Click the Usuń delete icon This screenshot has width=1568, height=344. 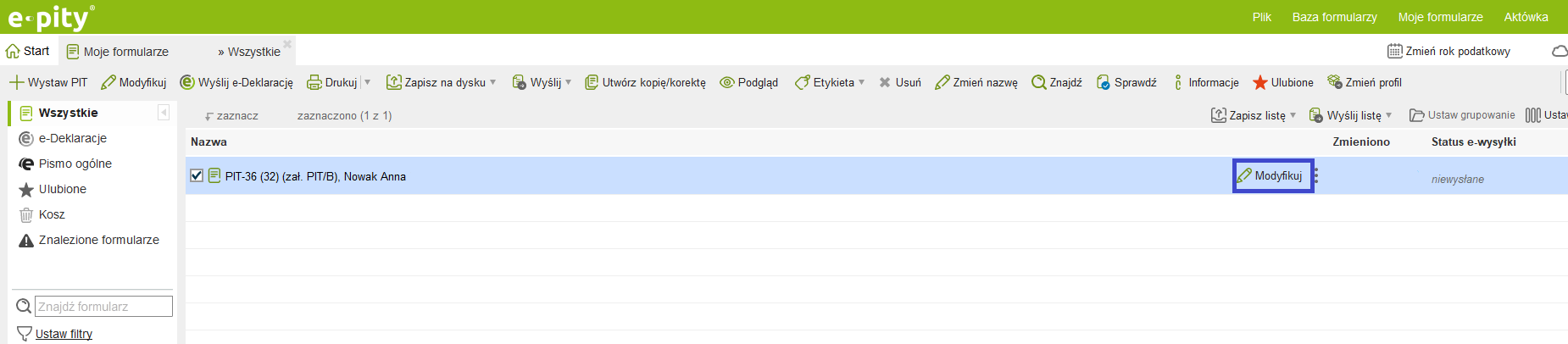point(885,82)
